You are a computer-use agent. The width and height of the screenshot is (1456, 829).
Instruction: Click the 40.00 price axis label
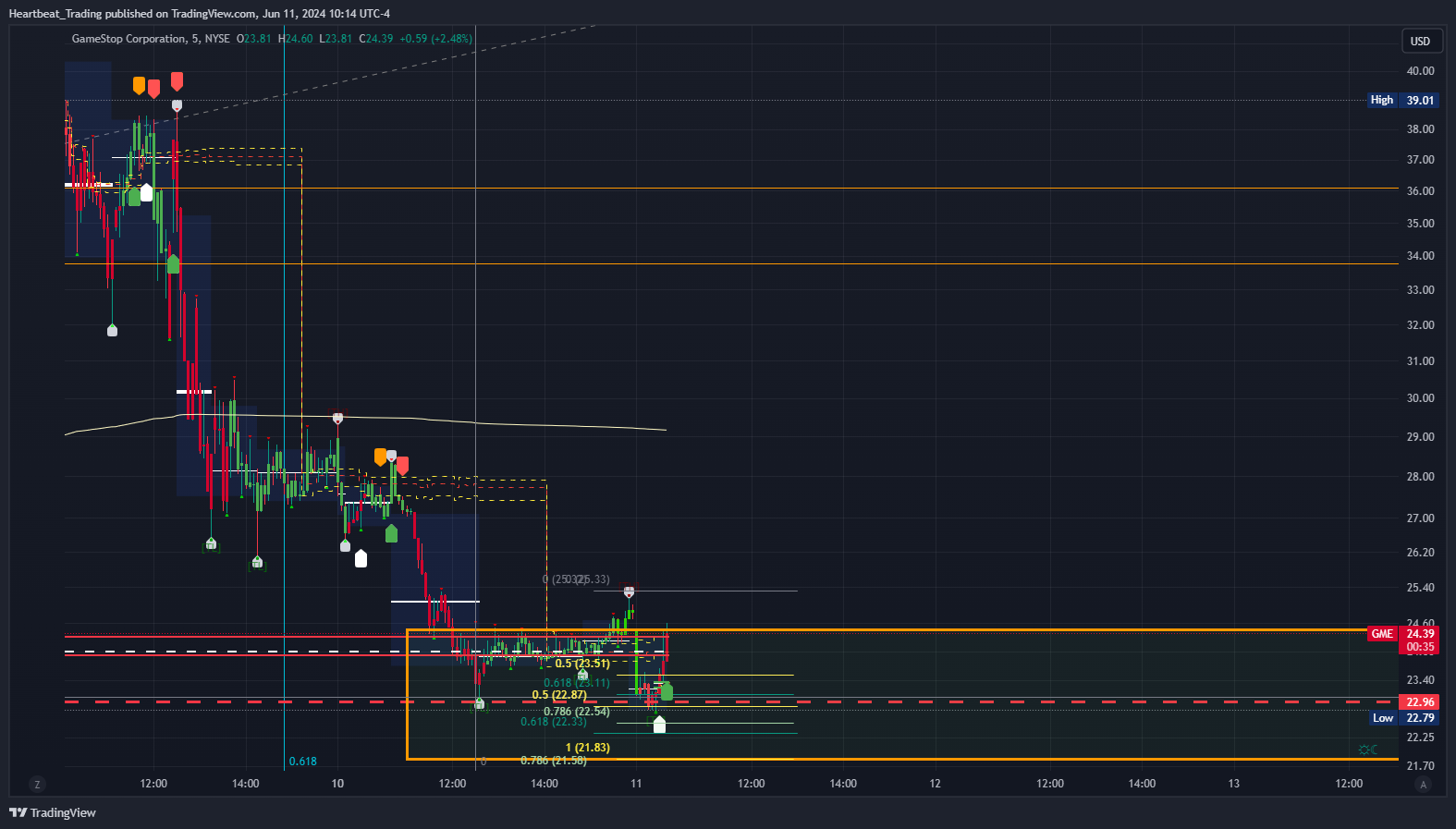(x=1420, y=71)
